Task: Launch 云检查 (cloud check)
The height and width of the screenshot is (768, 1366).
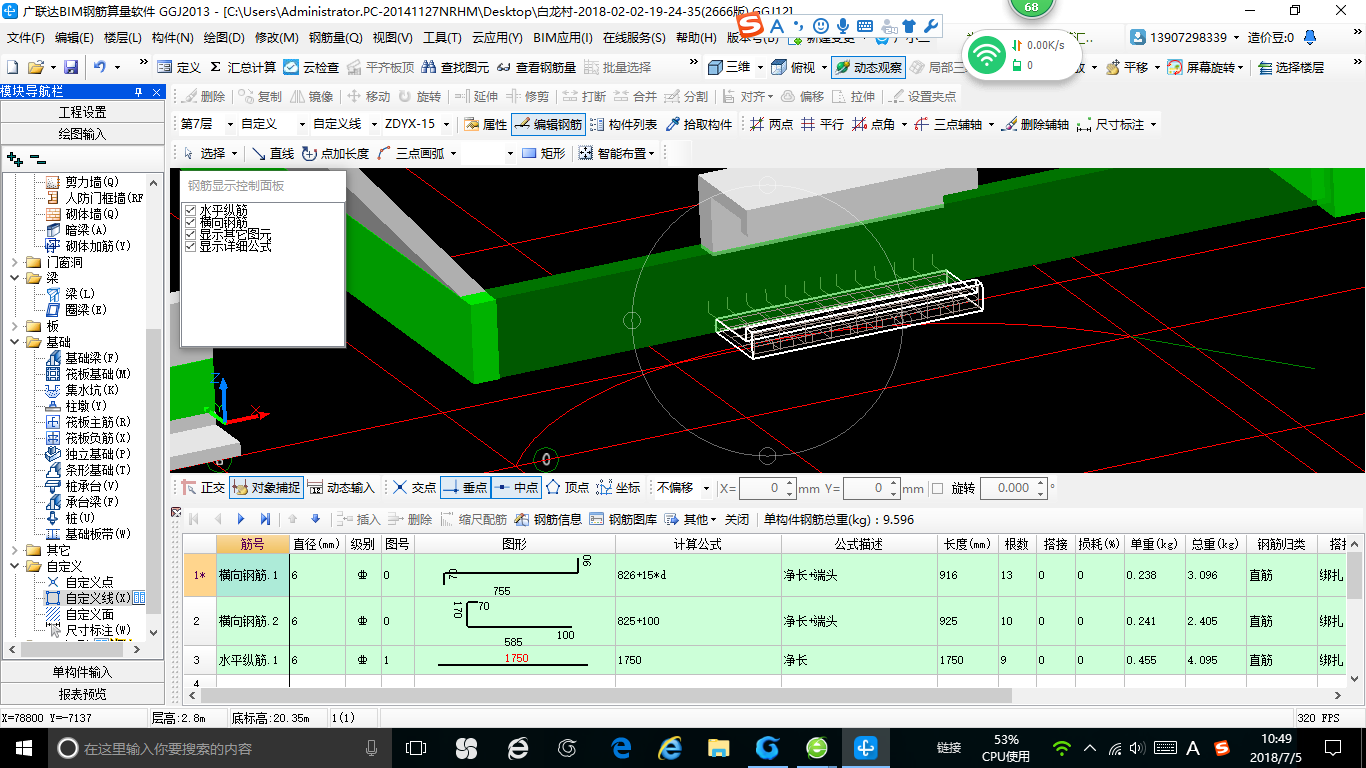Action: tap(311, 67)
